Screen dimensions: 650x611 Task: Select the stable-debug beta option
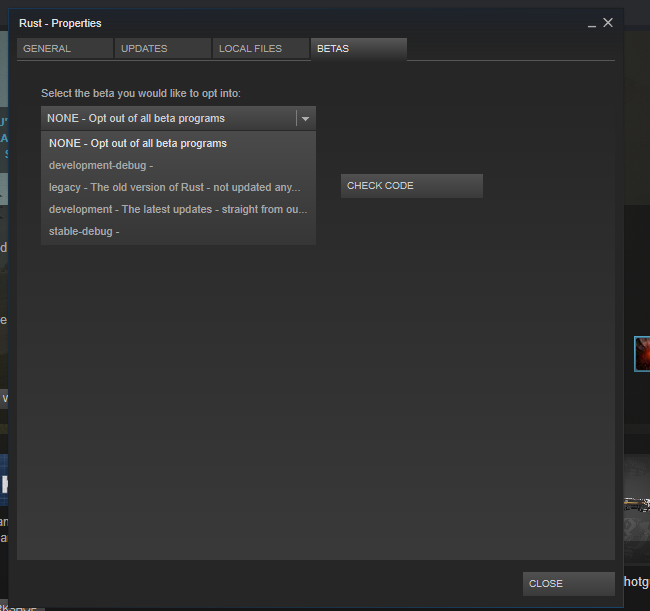tap(178, 231)
